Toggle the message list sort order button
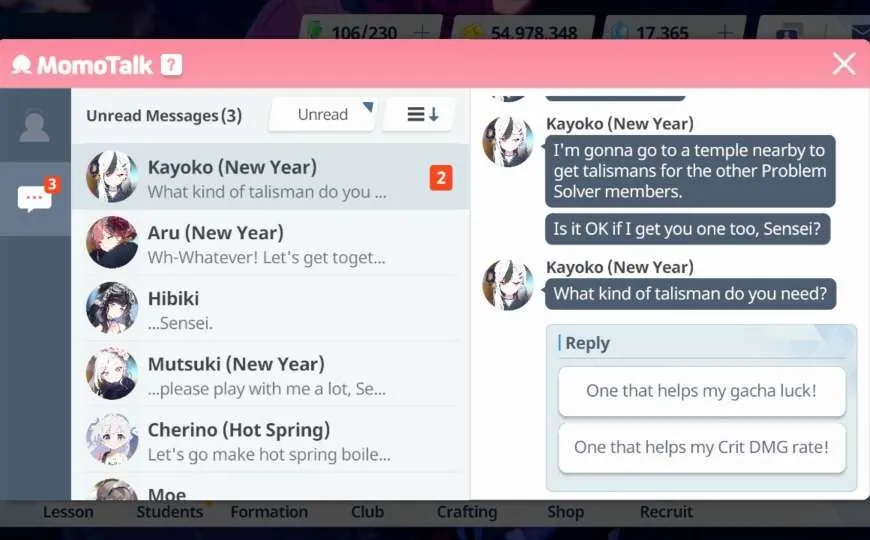 coord(419,115)
